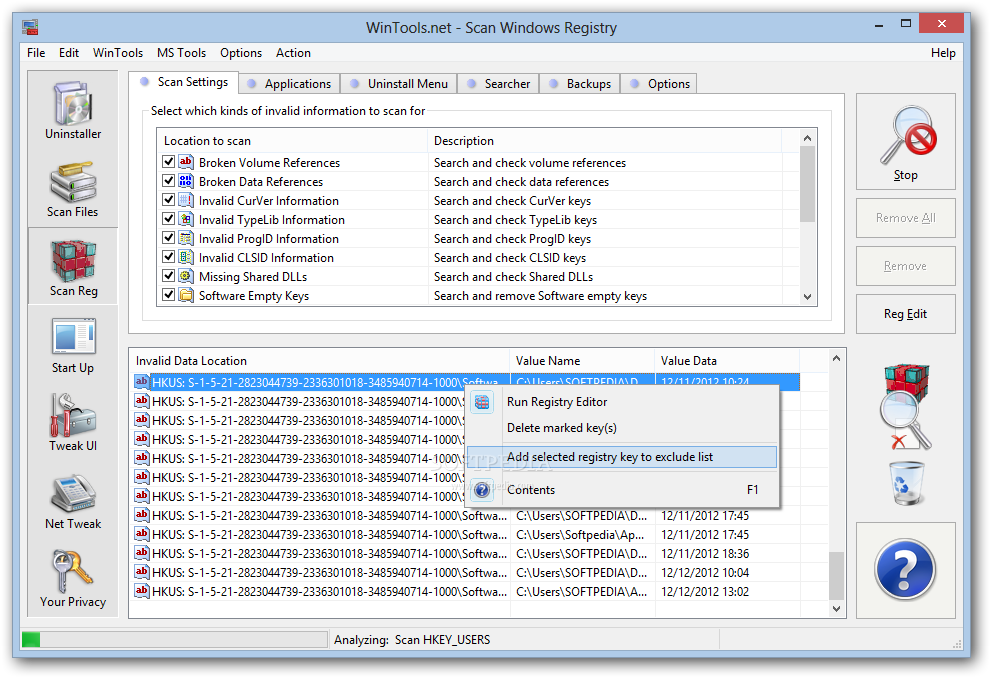Click the Remove All button
The width and height of the screenshot is (991, 678).
tap(905, 218)
